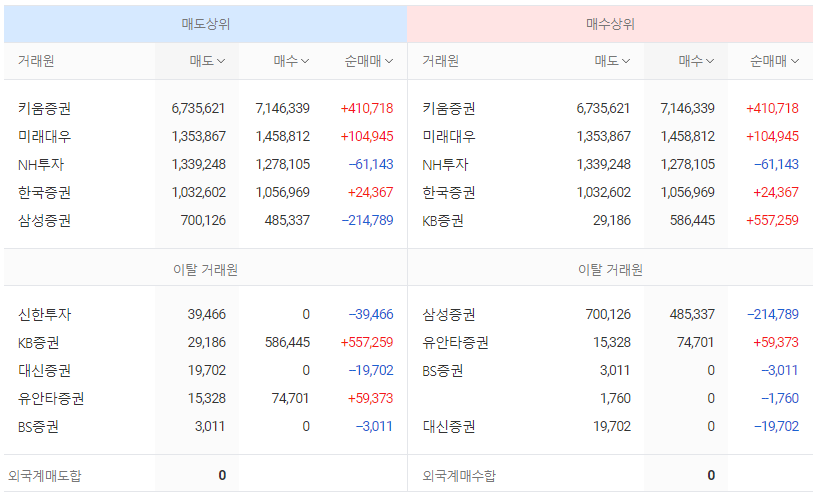Sort by 매수 column in 매수상위 panel

pyautogui.click(x=697, y=61)
